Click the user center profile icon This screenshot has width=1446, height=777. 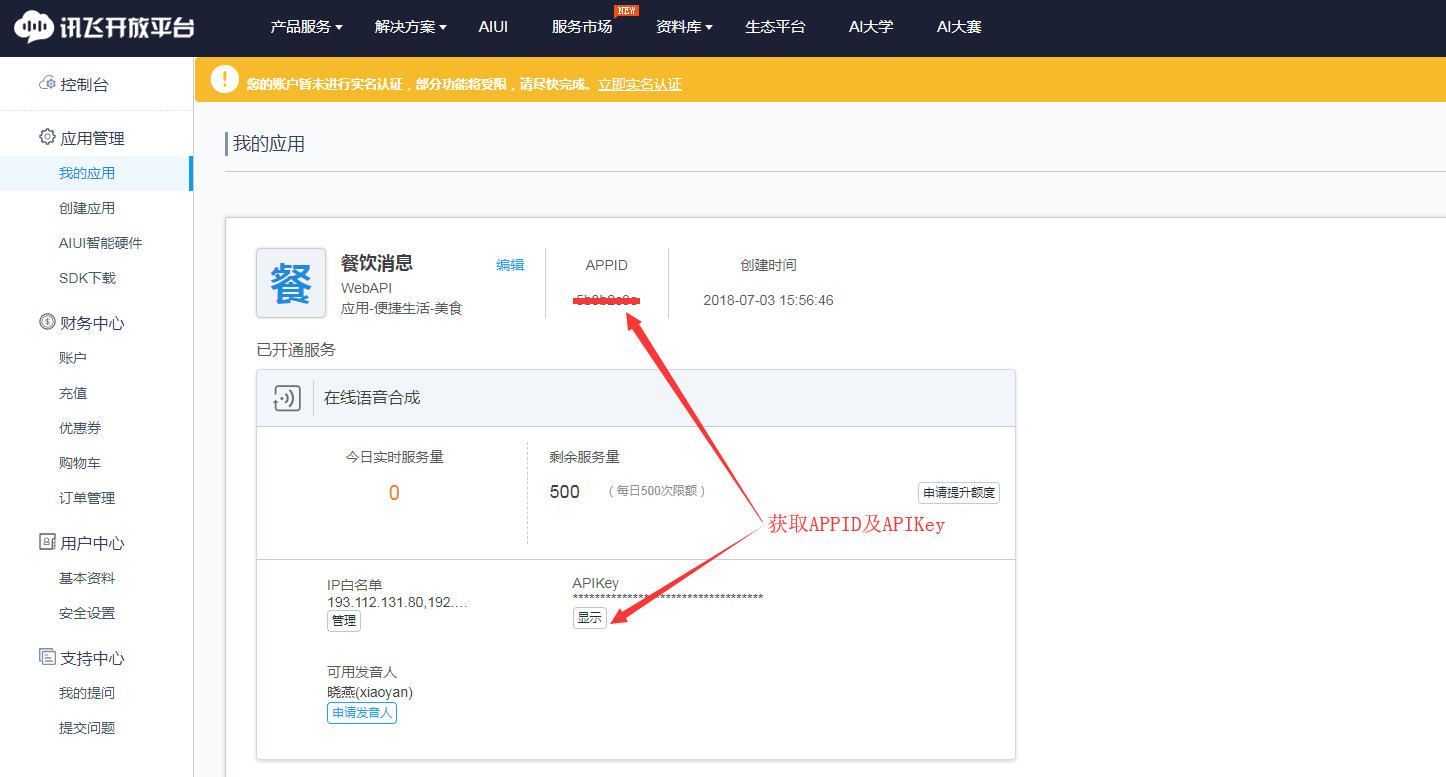click(x=47, y=542)
